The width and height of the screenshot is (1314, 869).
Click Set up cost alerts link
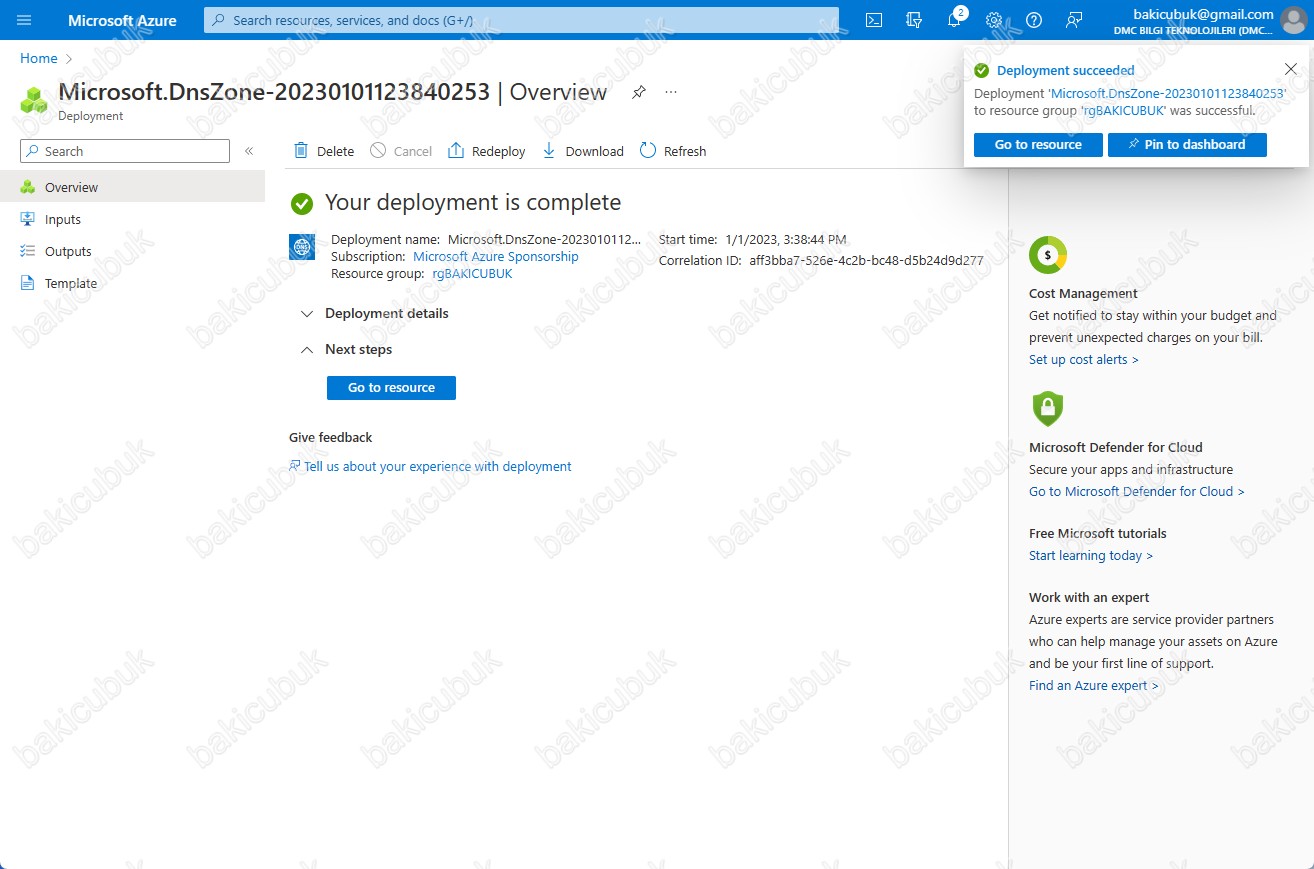coord(1083,360)
